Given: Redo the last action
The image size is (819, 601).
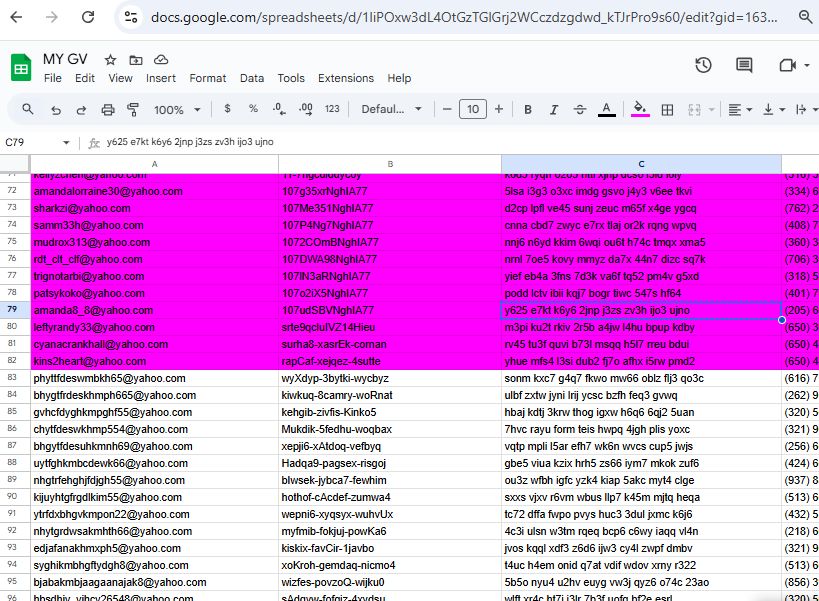Looking at the screenshot, I should (x=81, y=110).
